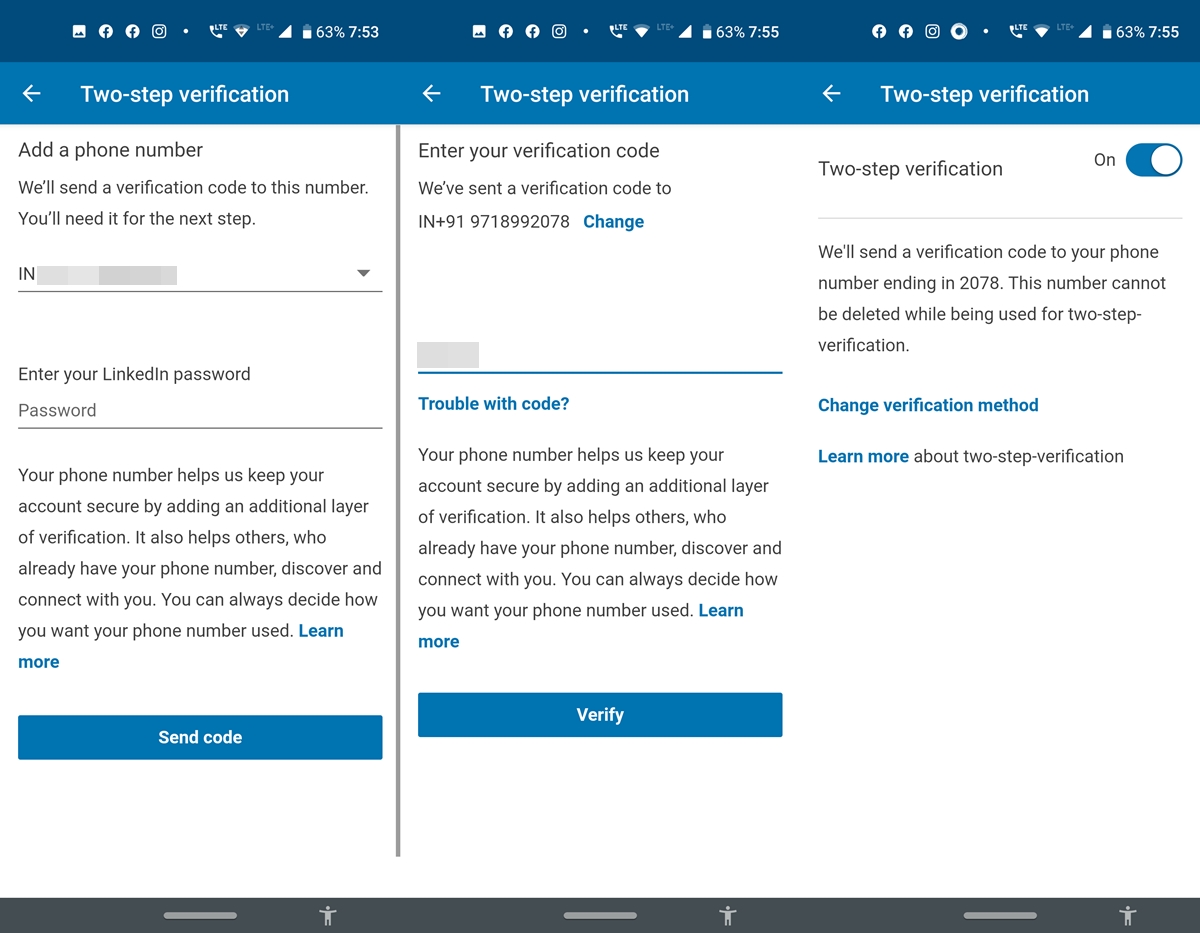Go back from the Add a phone number screen

[32, 94]
